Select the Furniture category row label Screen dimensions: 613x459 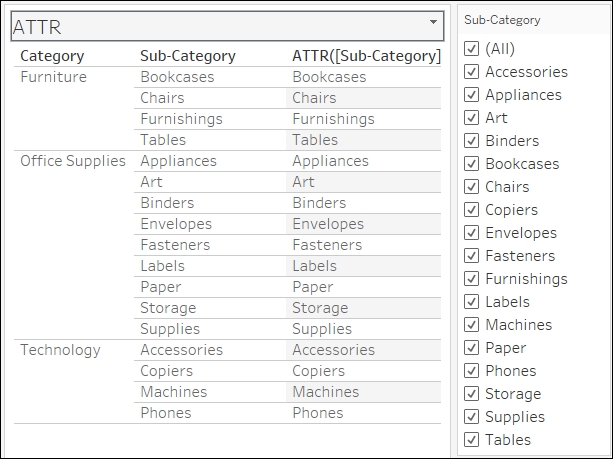tap(53, 77)
